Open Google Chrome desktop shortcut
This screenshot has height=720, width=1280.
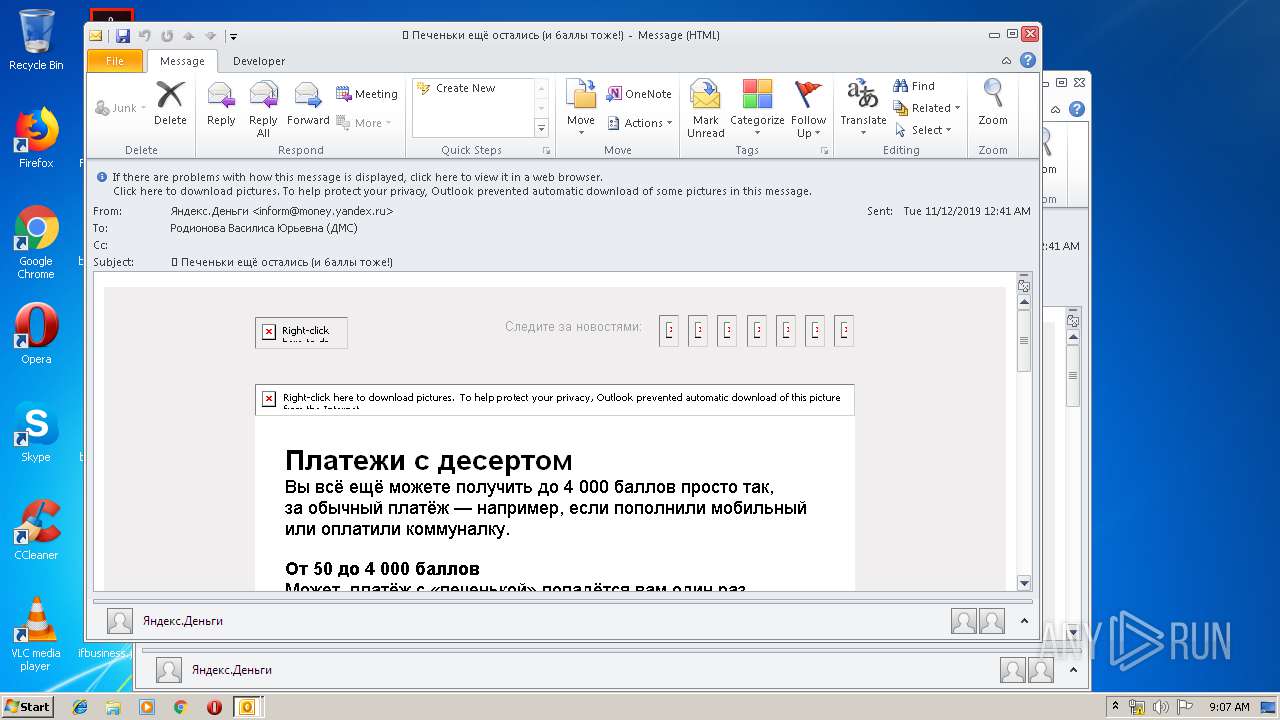(36, 242)
